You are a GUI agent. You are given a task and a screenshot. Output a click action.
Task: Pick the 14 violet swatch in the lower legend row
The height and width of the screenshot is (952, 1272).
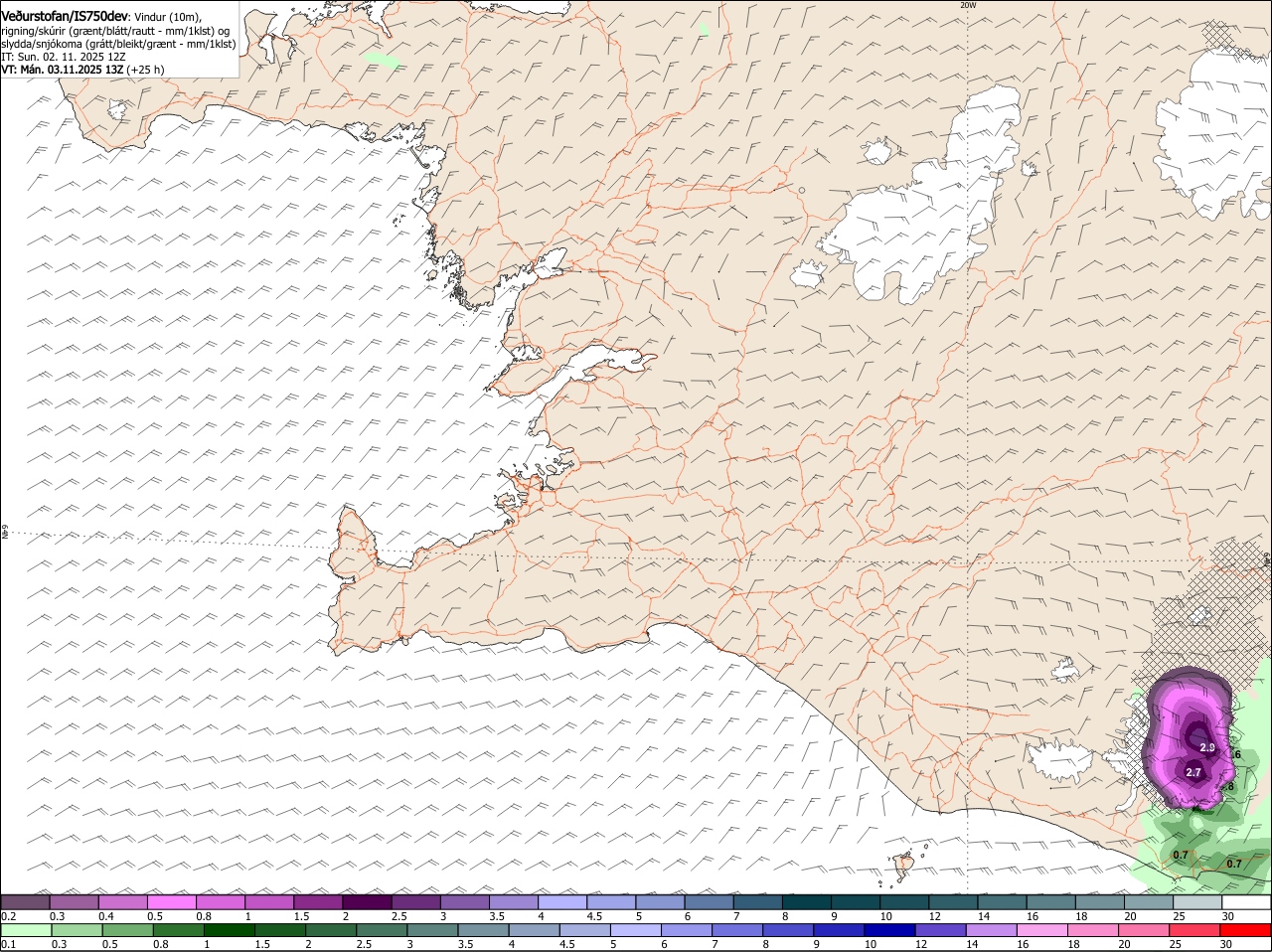(992, 930)
